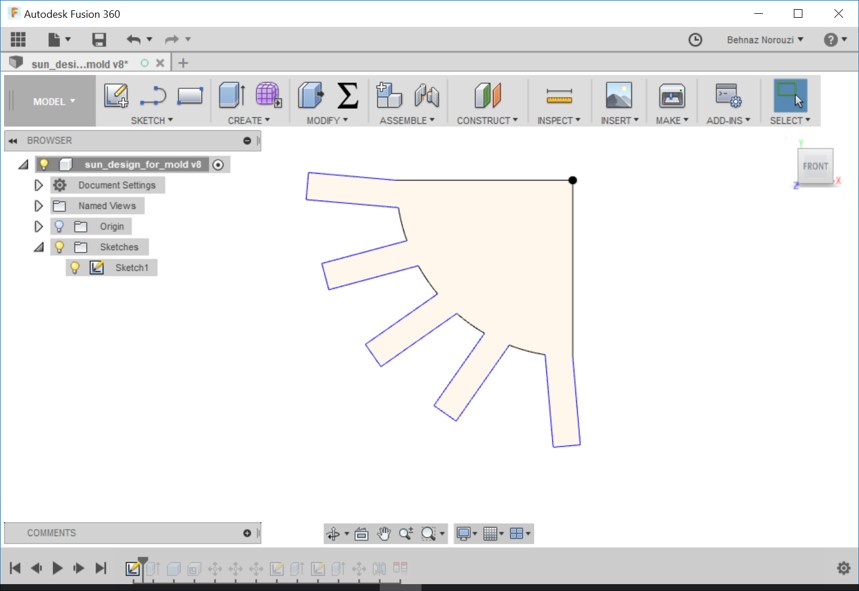
Task: Activate the root component radio button
Action: click(218, 165)
